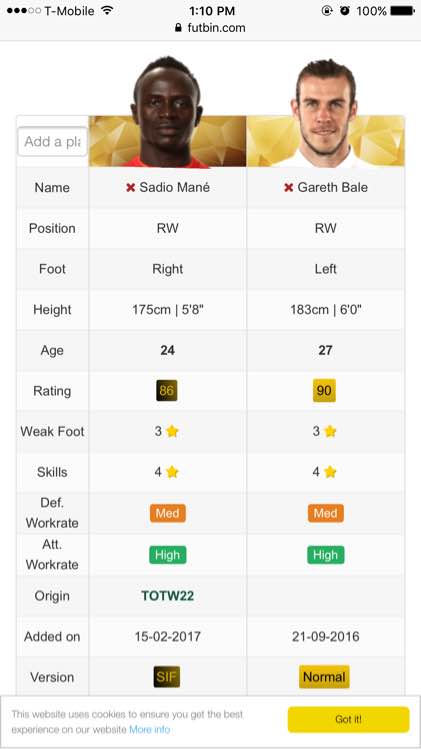Remove Gareth Bale with red X icon
The width and height of the screenshot is (421, 750).
click(288, 188)
